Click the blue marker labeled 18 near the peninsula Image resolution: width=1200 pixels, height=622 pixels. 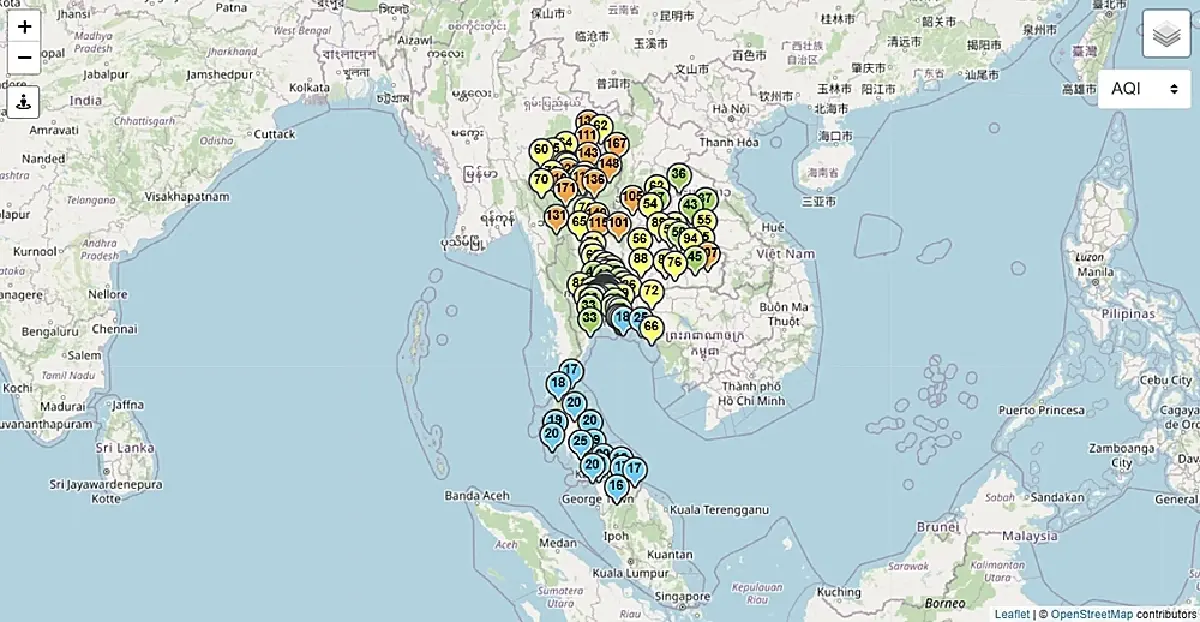point(558,384)
